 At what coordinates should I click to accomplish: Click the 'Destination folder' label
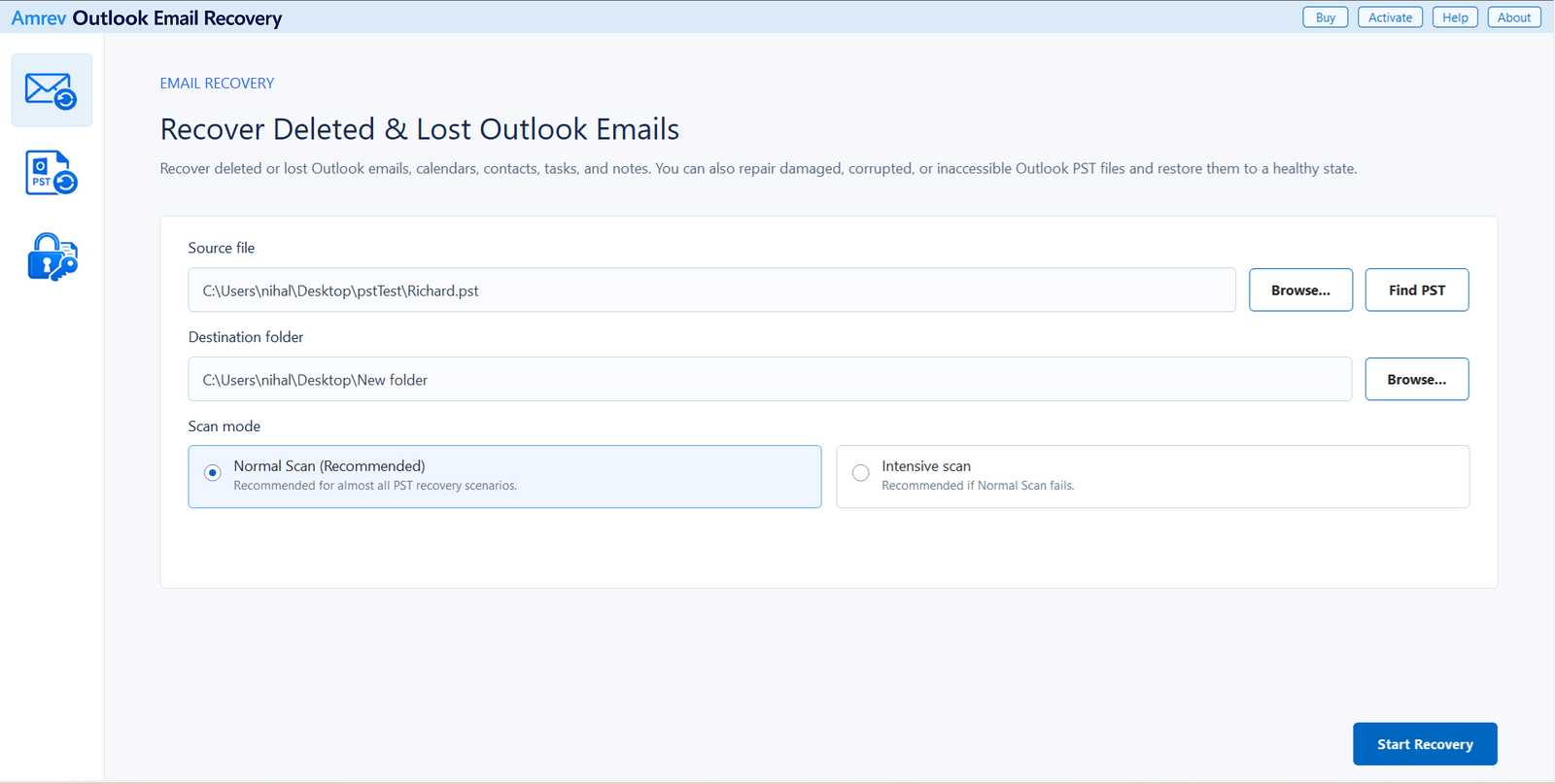(246, 337)
